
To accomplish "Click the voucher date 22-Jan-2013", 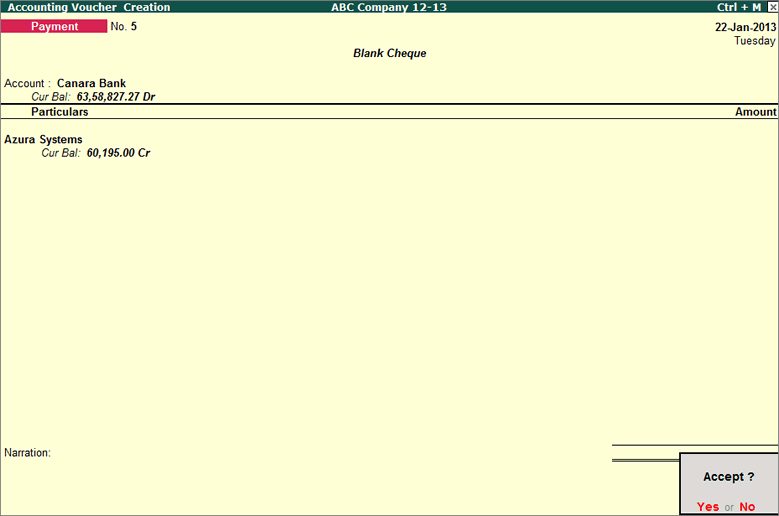I will tap(745, 27).
